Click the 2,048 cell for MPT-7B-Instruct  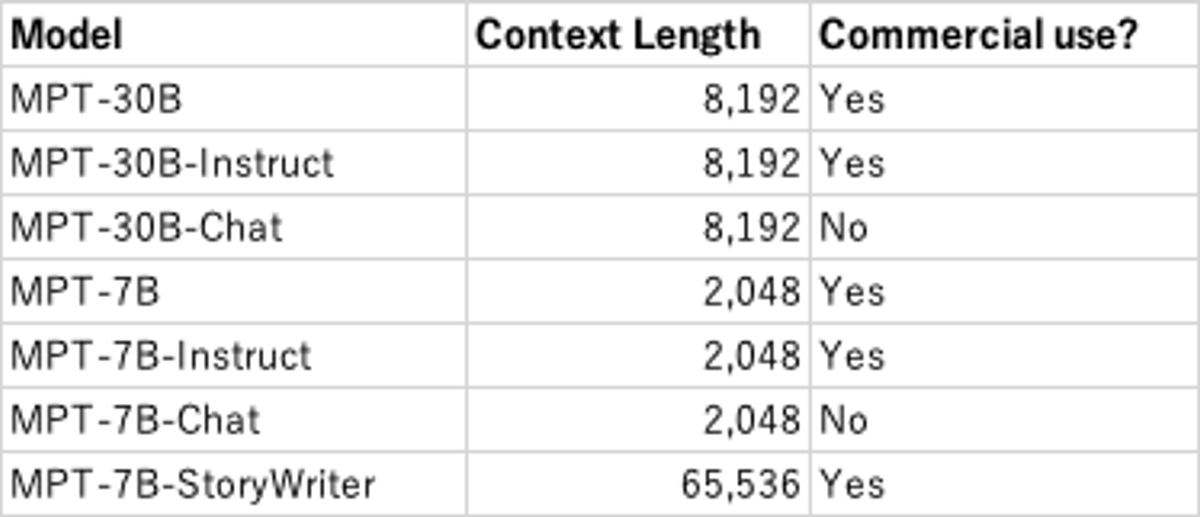(638, 355)
